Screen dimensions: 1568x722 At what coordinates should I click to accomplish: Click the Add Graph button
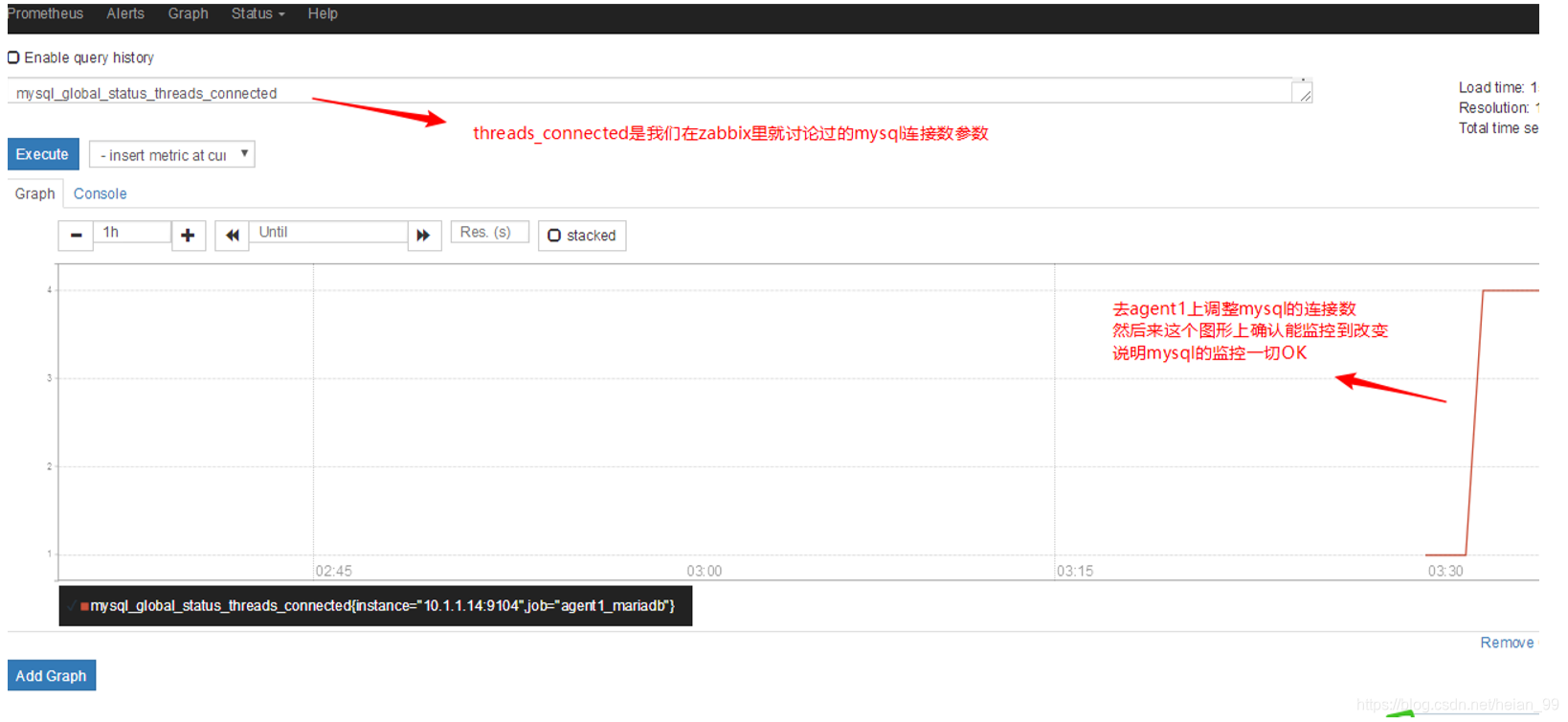pos(52,676)
